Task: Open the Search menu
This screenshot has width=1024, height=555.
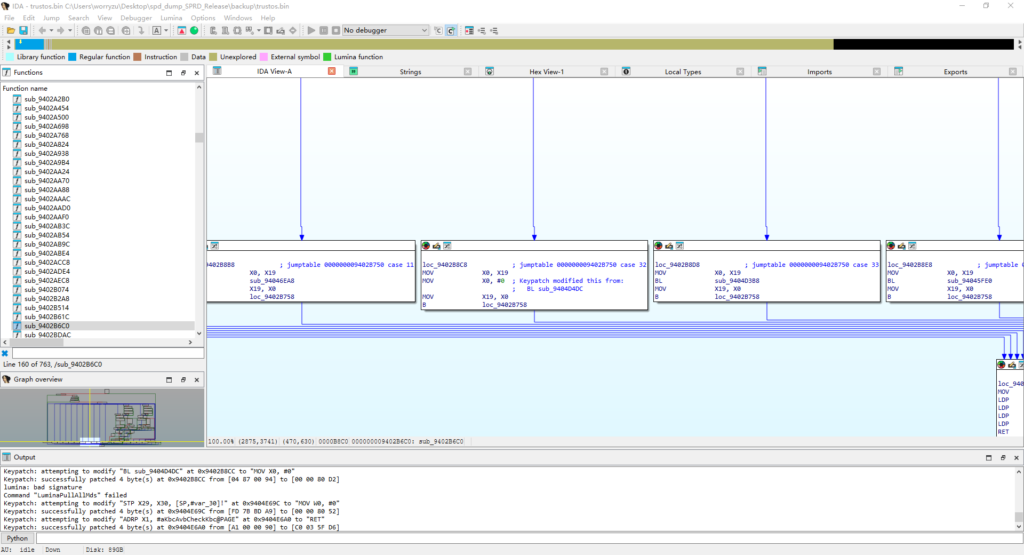Action: tap(78, 18)
